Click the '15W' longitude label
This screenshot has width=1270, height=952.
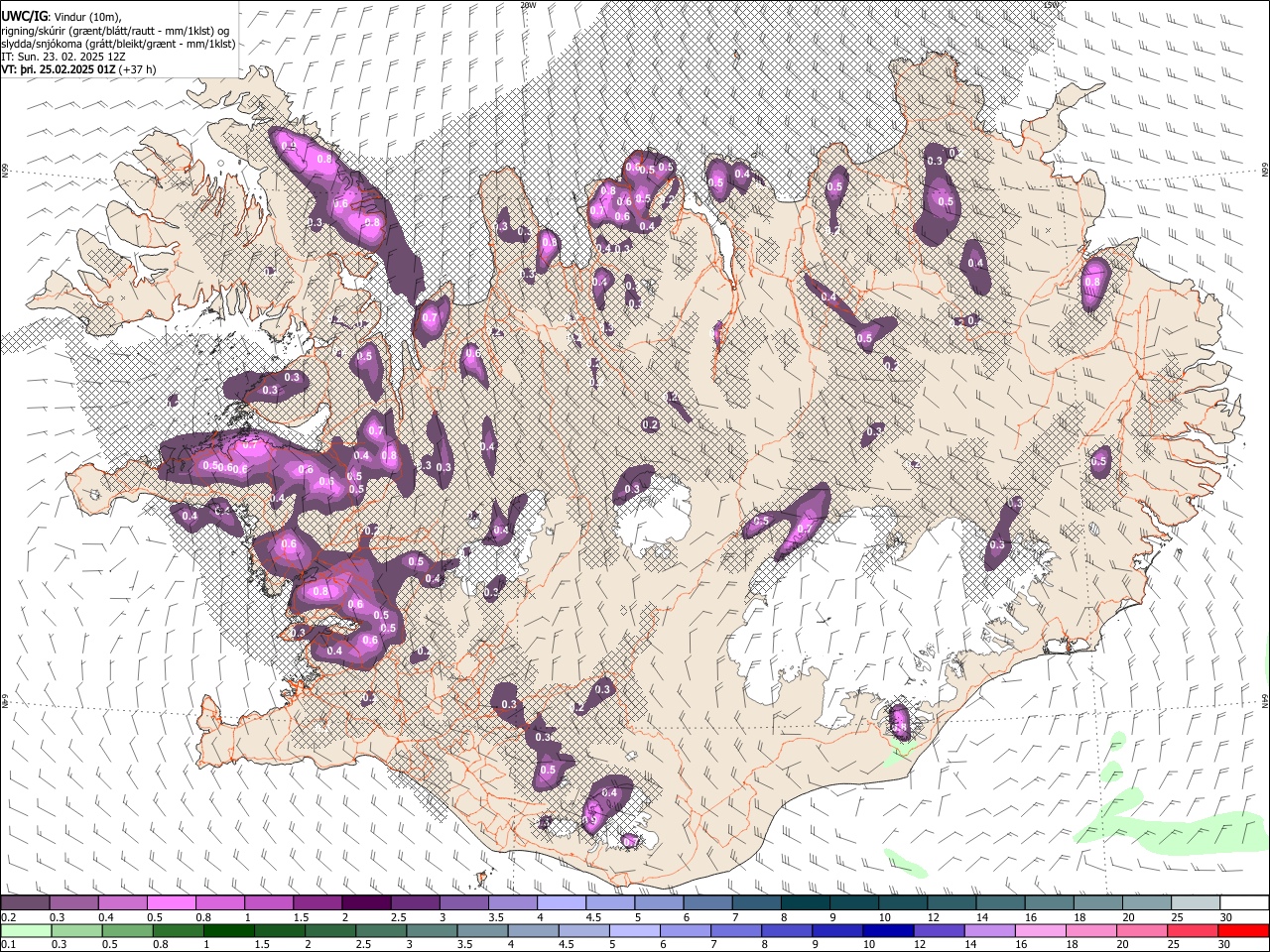tap(1051, 5)
